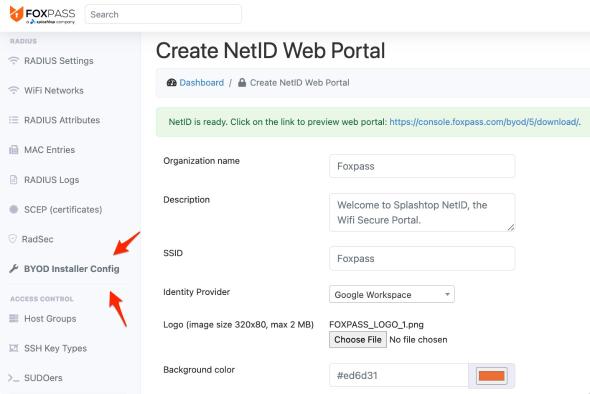Open the SUDOers page
The height and width of the screenshot is (394, 590).
click(43, 378)
